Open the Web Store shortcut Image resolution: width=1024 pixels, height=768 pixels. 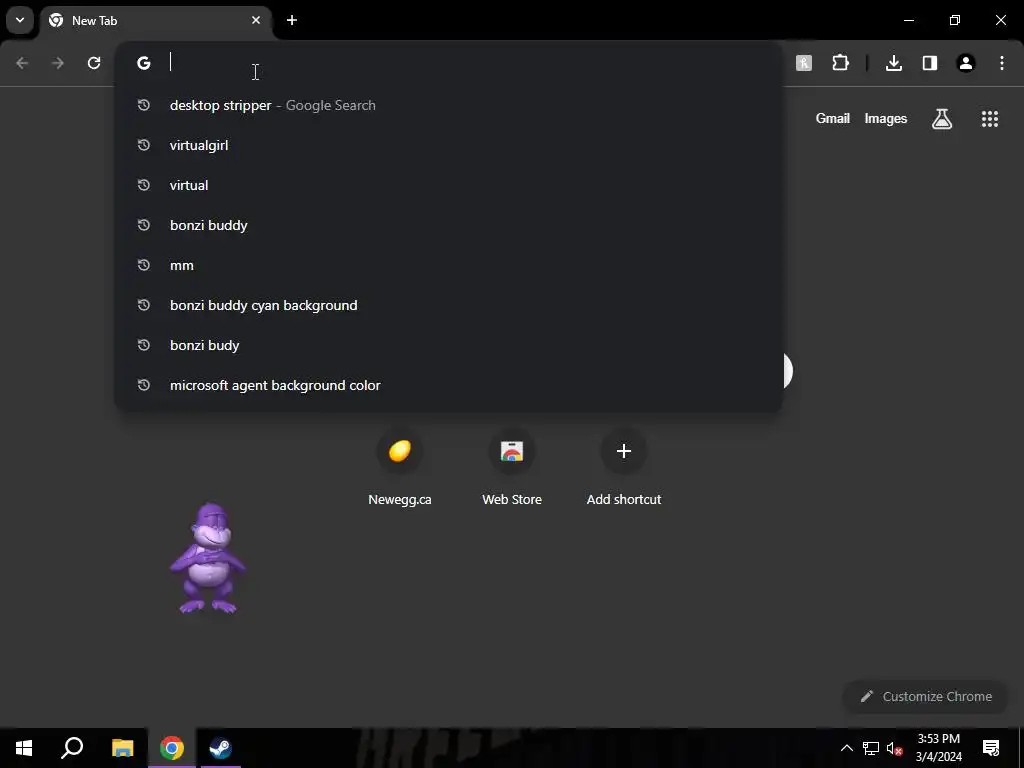click(512, 469)
